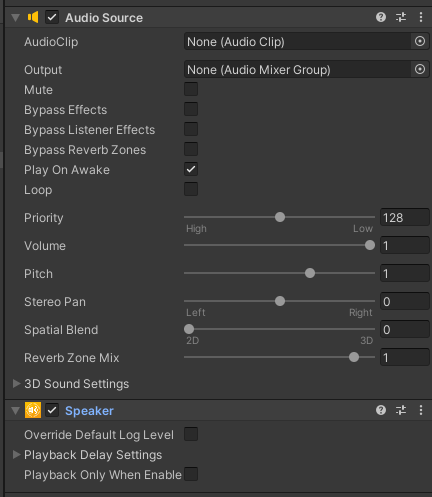Check Playback Only When Enabled
Viewport: 432px width, 497px height.
pyautogui.click(x=191, y=474)
